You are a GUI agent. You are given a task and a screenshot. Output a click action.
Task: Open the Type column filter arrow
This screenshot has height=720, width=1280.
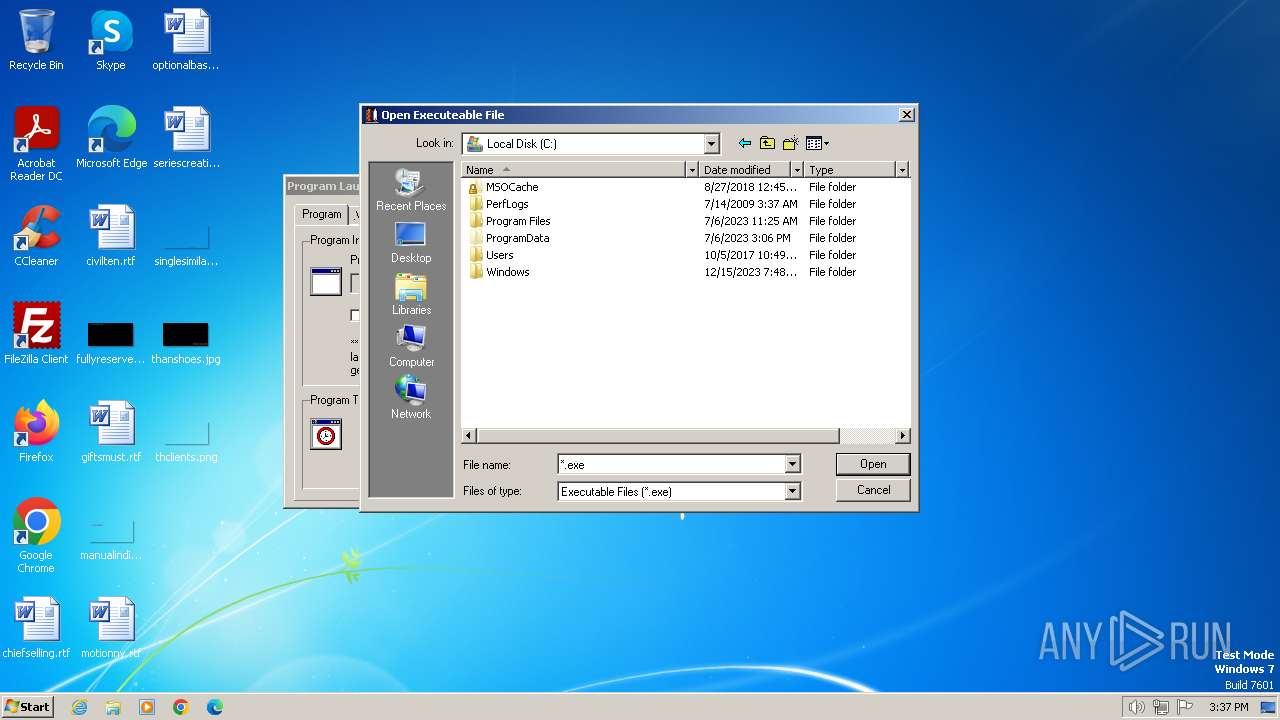click(x=902, y=170)
